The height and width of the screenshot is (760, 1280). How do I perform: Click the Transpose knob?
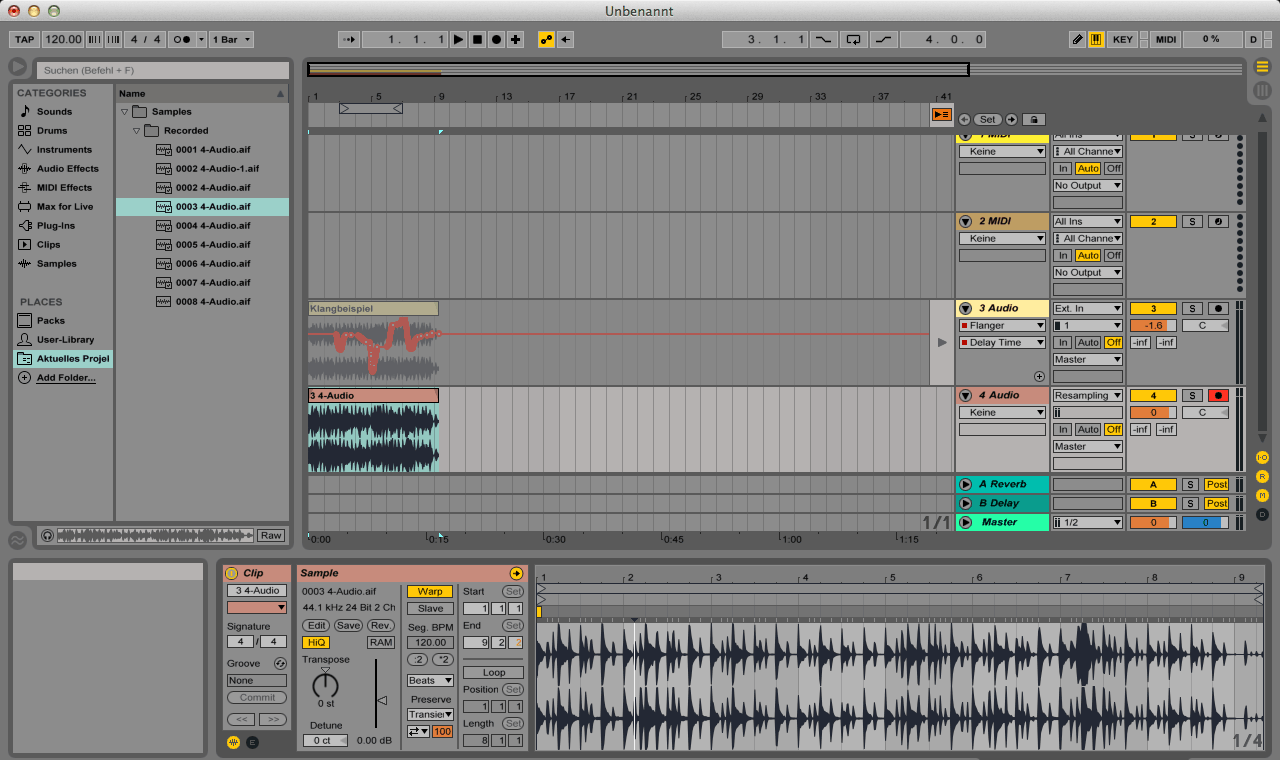(325, 686)
